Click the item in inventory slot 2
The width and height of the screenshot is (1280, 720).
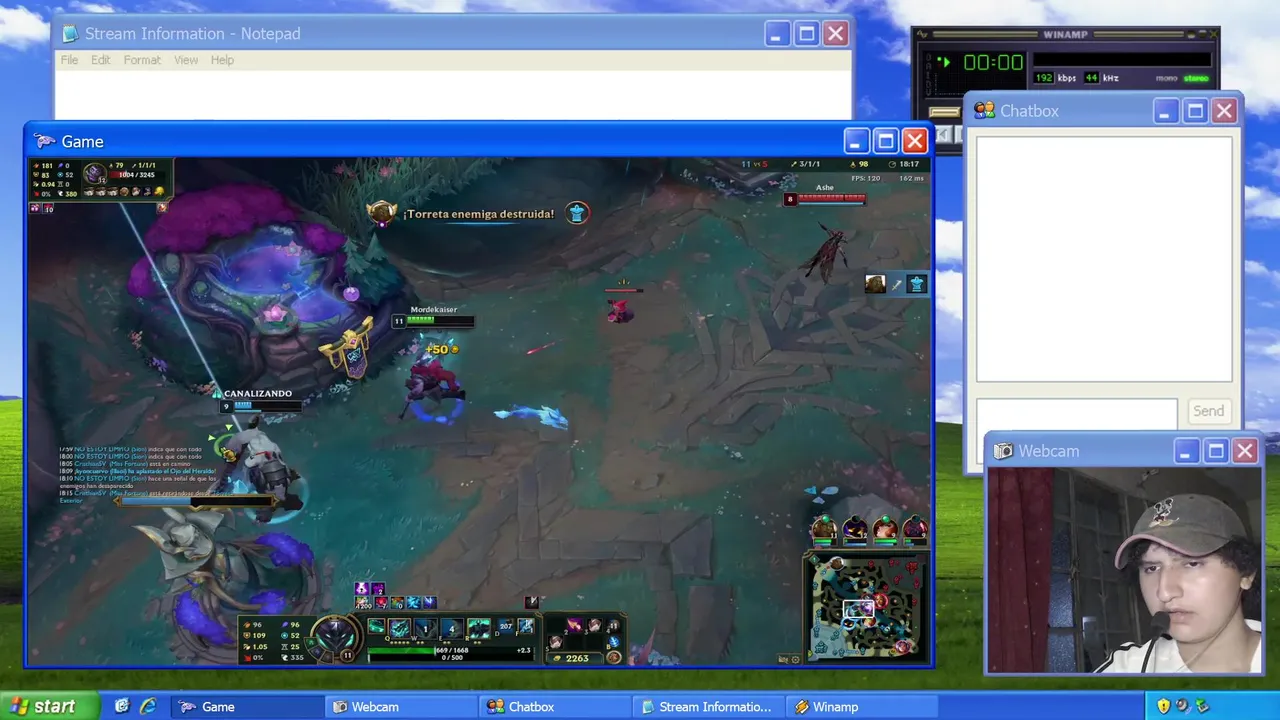[x=575, y=625]
